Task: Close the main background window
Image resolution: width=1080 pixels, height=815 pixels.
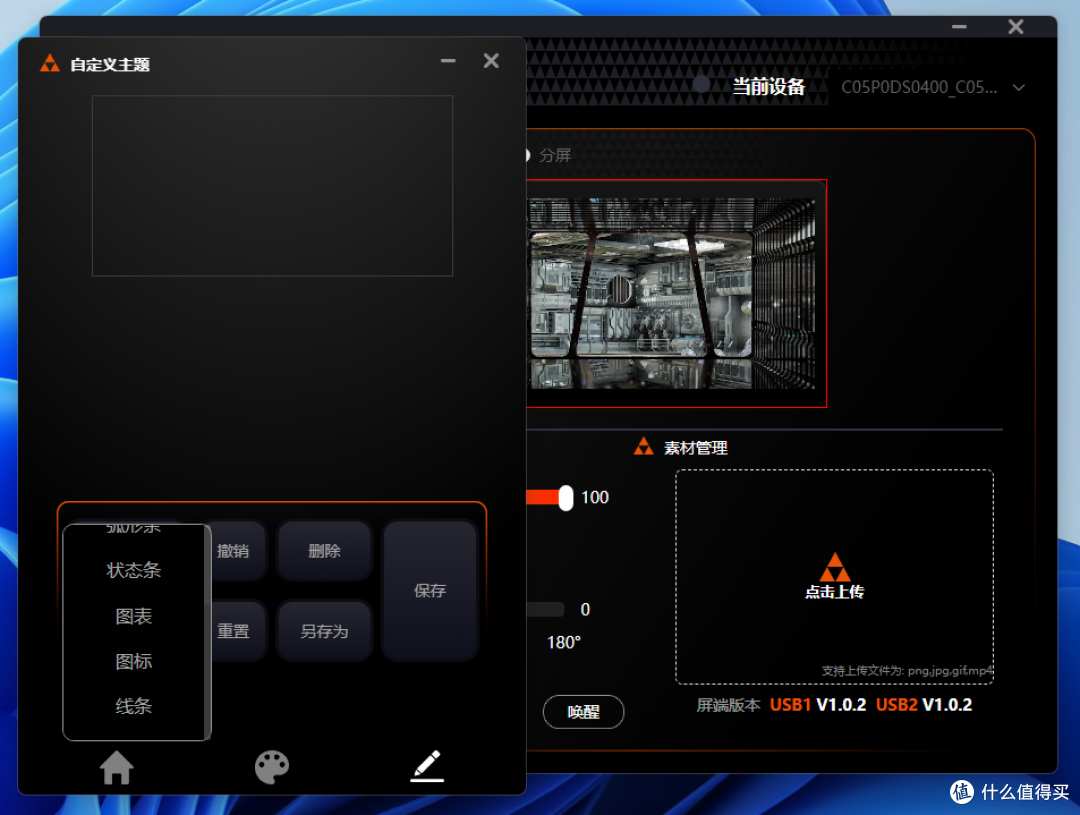Action: pyautogui.click(x=1015, y=27)
